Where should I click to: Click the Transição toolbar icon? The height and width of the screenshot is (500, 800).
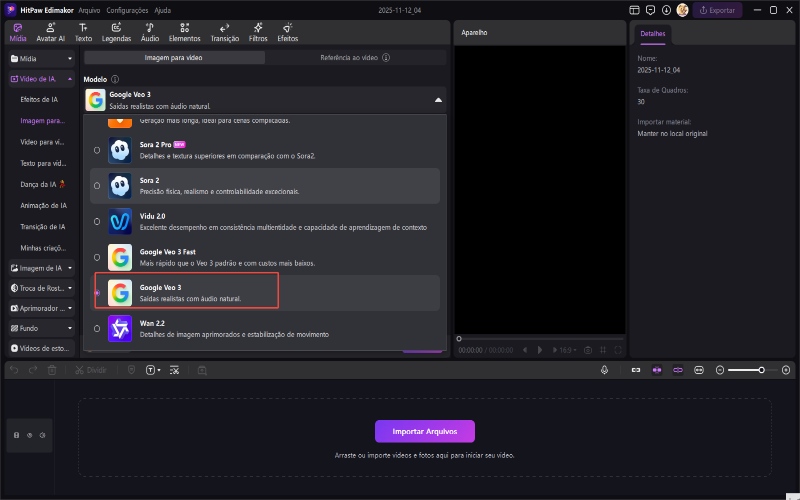click(224, 32)
